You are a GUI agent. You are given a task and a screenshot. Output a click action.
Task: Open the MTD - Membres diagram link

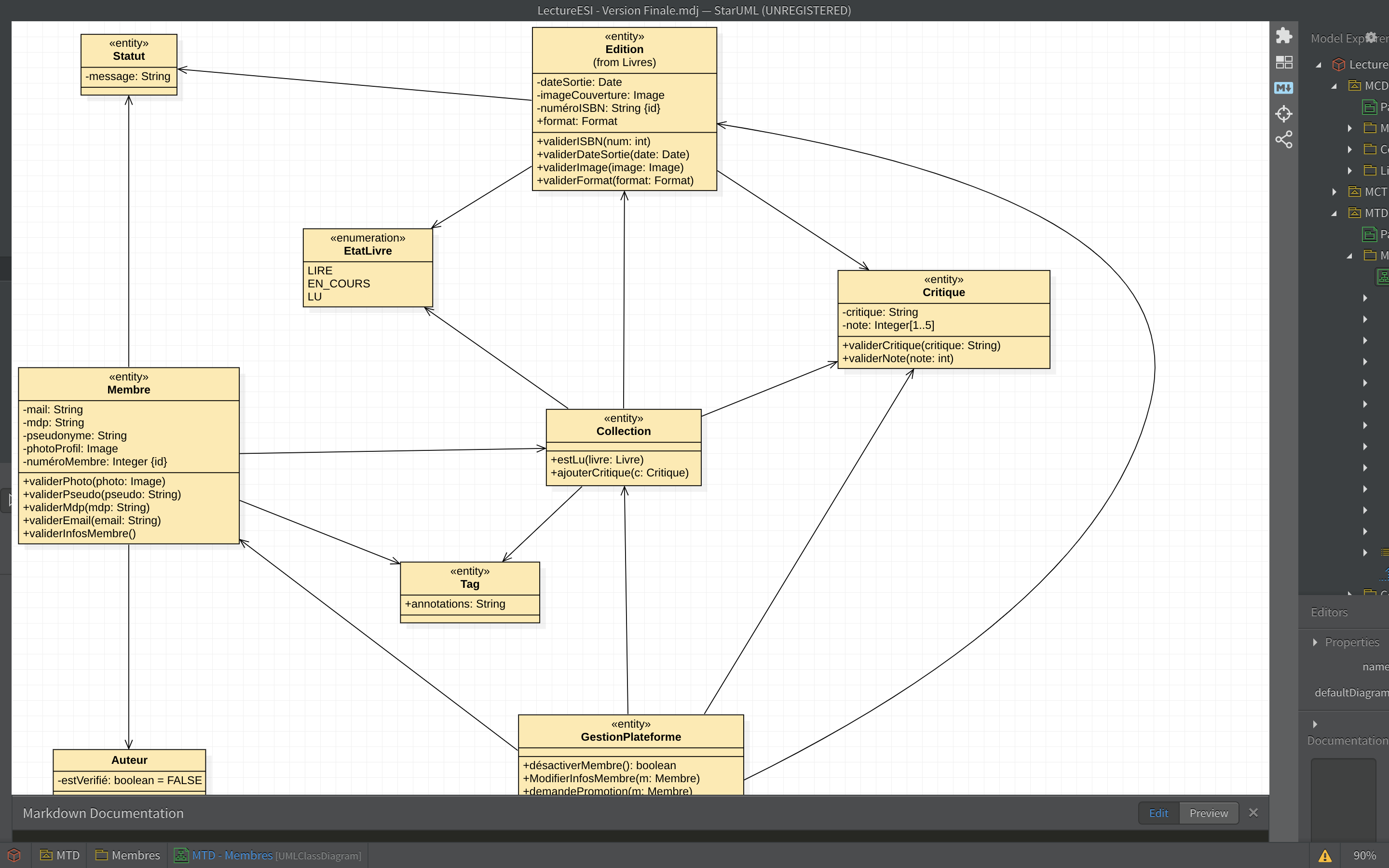pos(232,855)
